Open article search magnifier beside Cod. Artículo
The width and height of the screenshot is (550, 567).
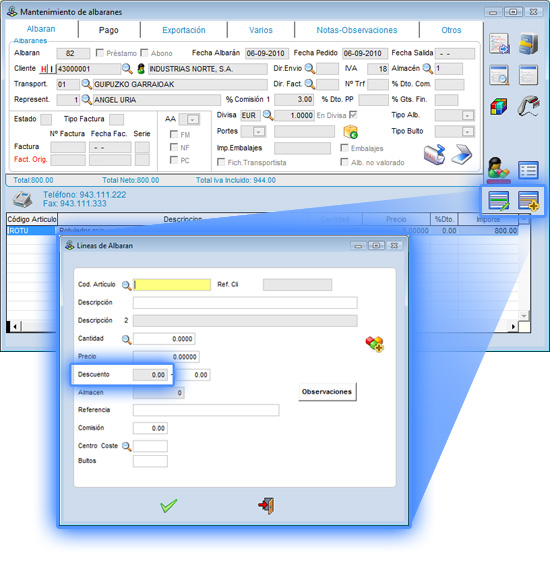point(126,285)
